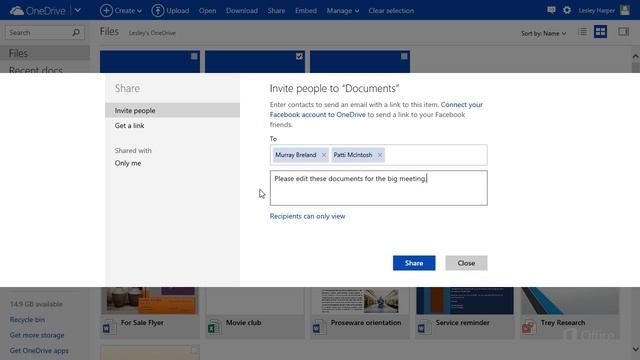Viewport: 640px width, 360px height.
Task: Click Only me under Shared with
Action: pyautogui.click(x=128, y=163)
